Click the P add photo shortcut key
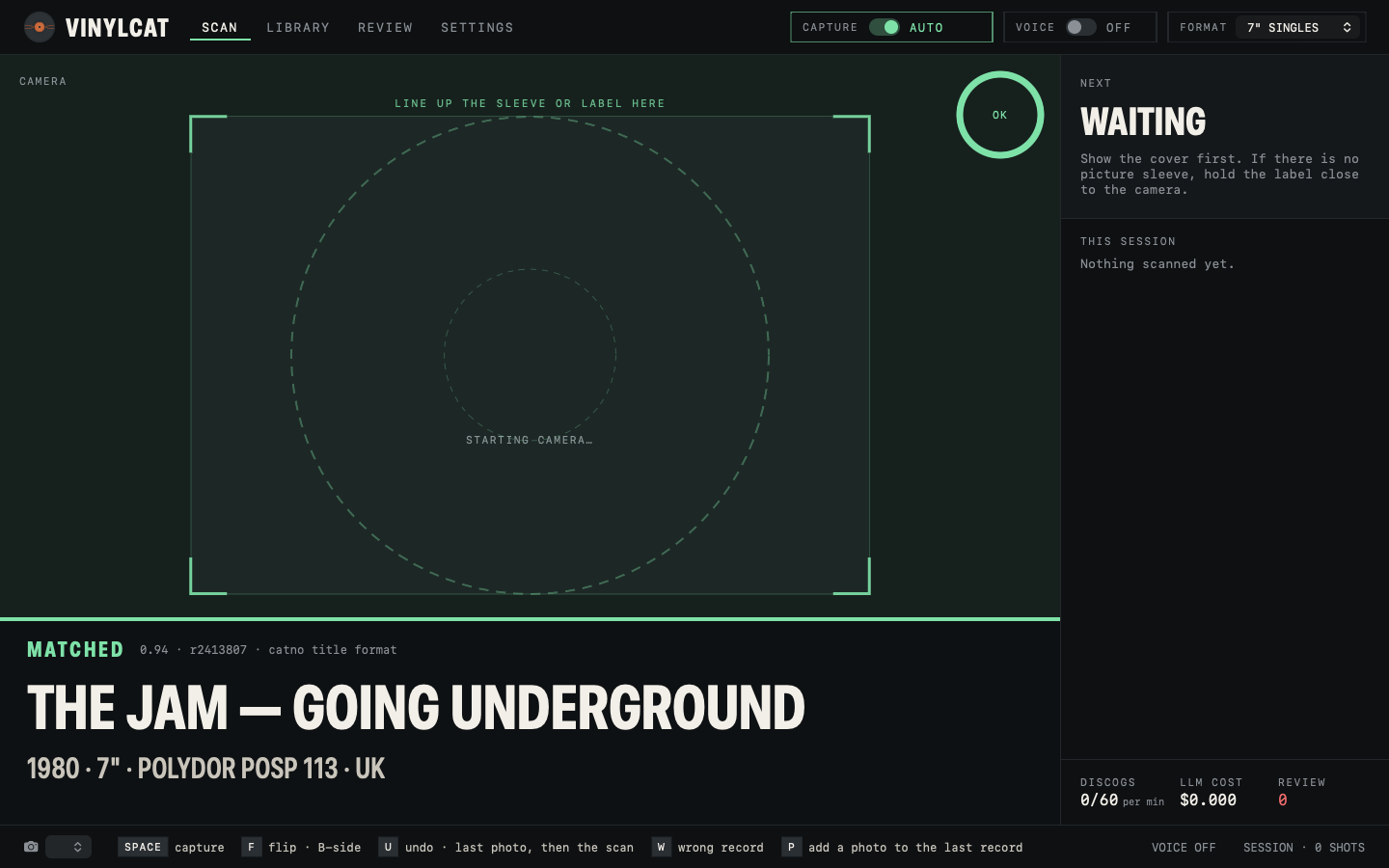The height and width of the screenshot is (868, 1389). (x=791, y=847)
